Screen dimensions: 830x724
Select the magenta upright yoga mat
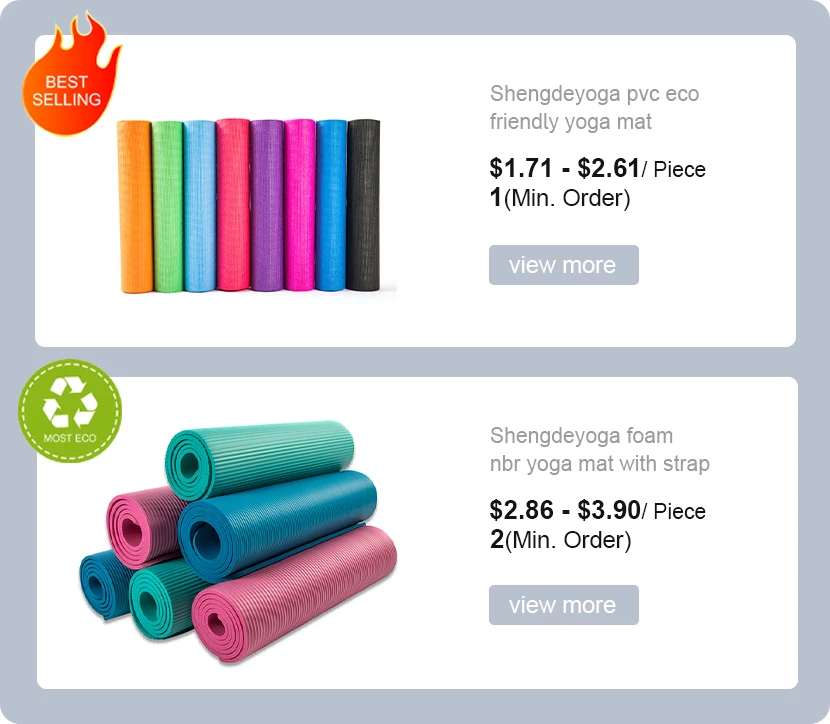pyautogui.click(x=299, y=206)
